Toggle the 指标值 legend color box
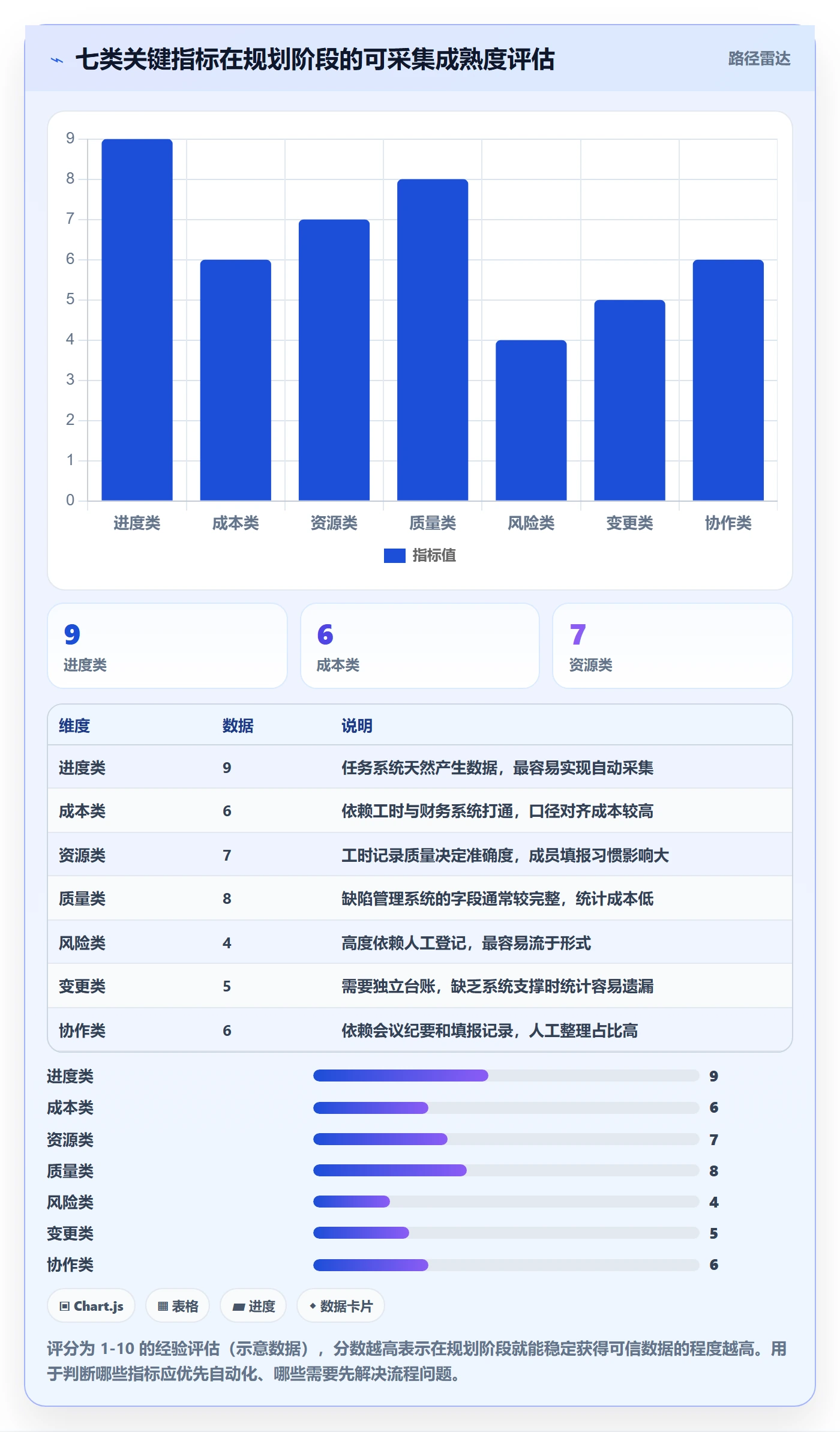This screenshot has width=840, height=1432. coord(394,556)
